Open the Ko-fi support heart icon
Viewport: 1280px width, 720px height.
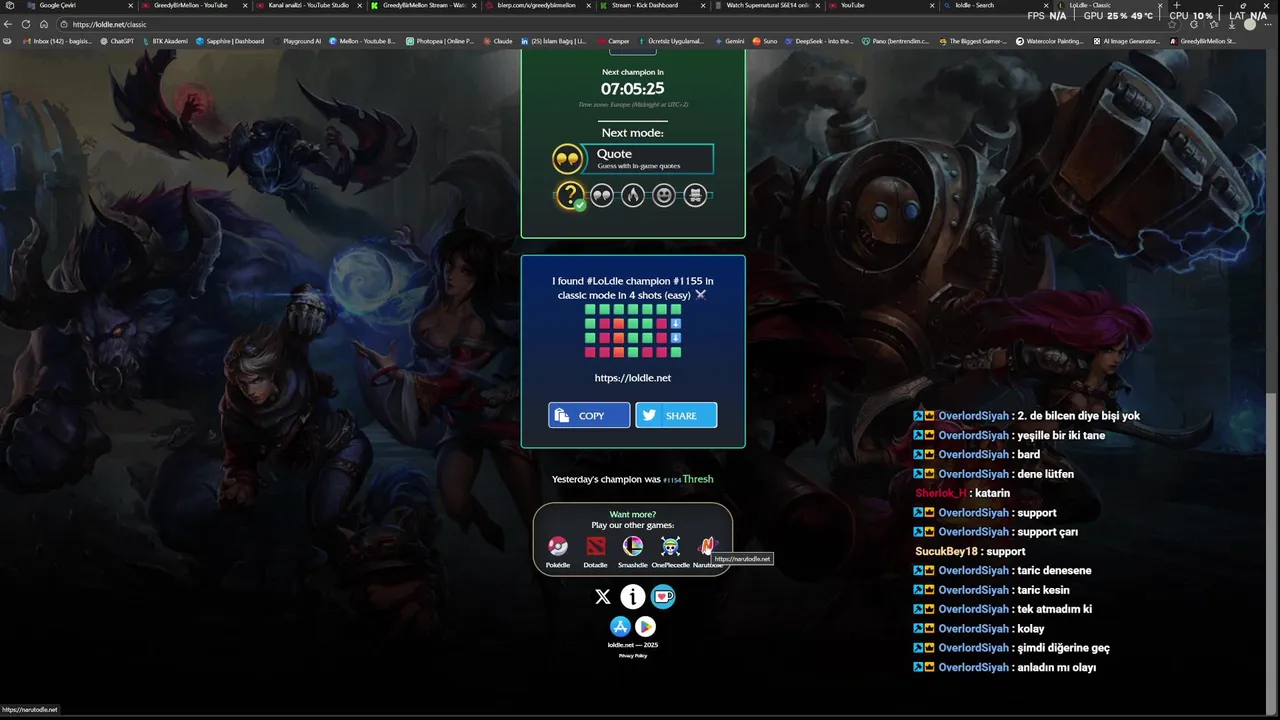click(x=663, y=597)
